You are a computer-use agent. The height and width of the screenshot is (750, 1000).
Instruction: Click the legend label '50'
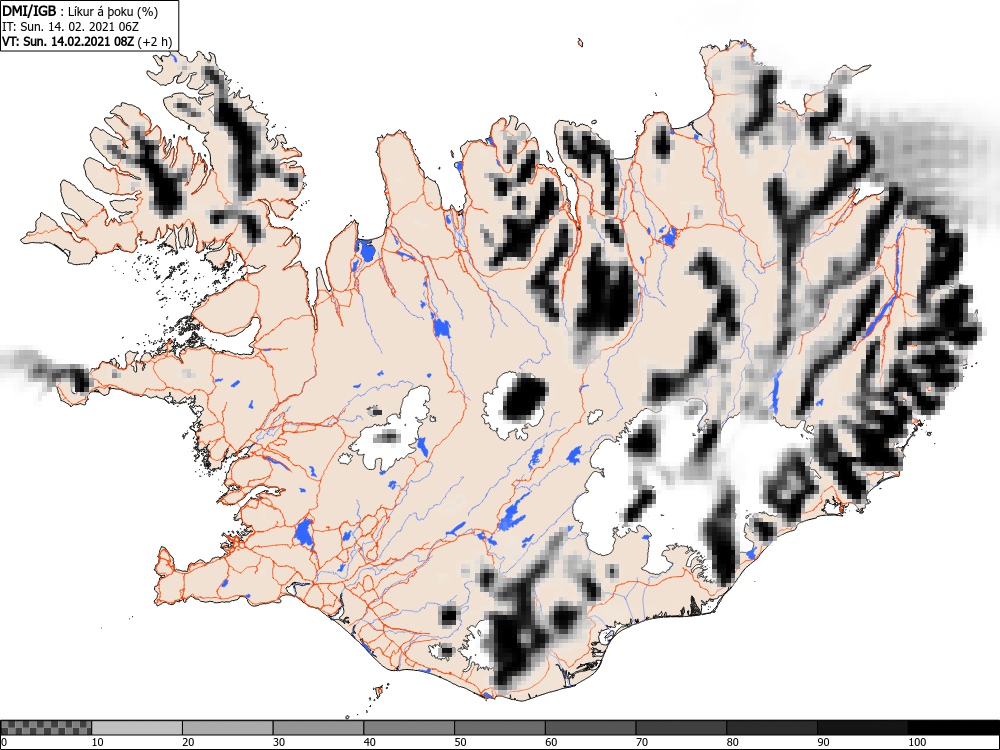coord(460,742)
